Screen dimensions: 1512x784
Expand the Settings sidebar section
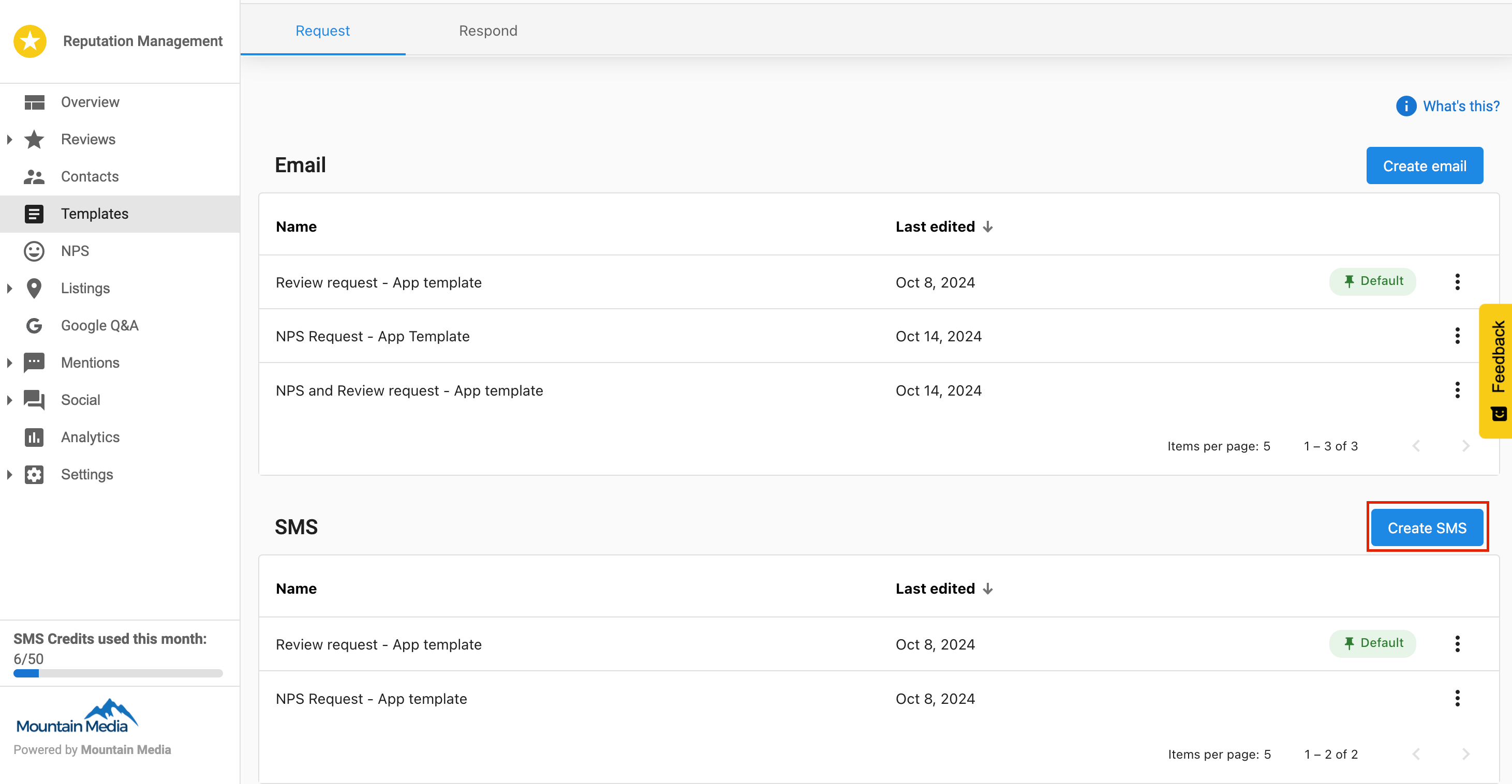(9, 475)
